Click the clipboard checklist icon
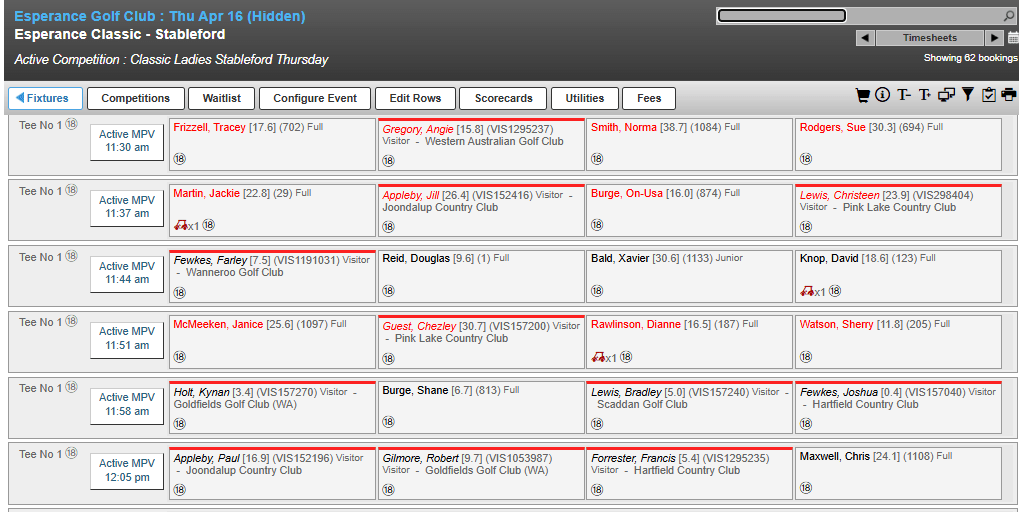Screen dimensions: 1019x512 pyautogui.click(x=989, y=95)
